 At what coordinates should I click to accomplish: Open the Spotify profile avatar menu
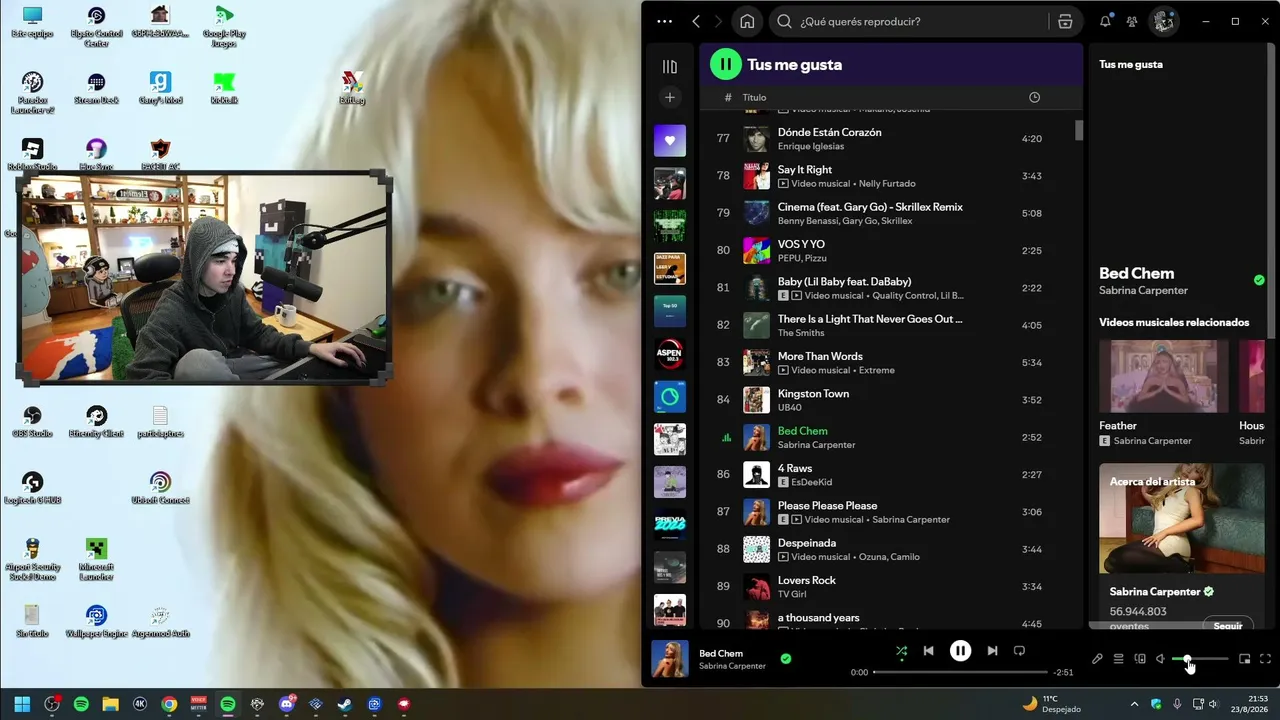(1163, 21)
